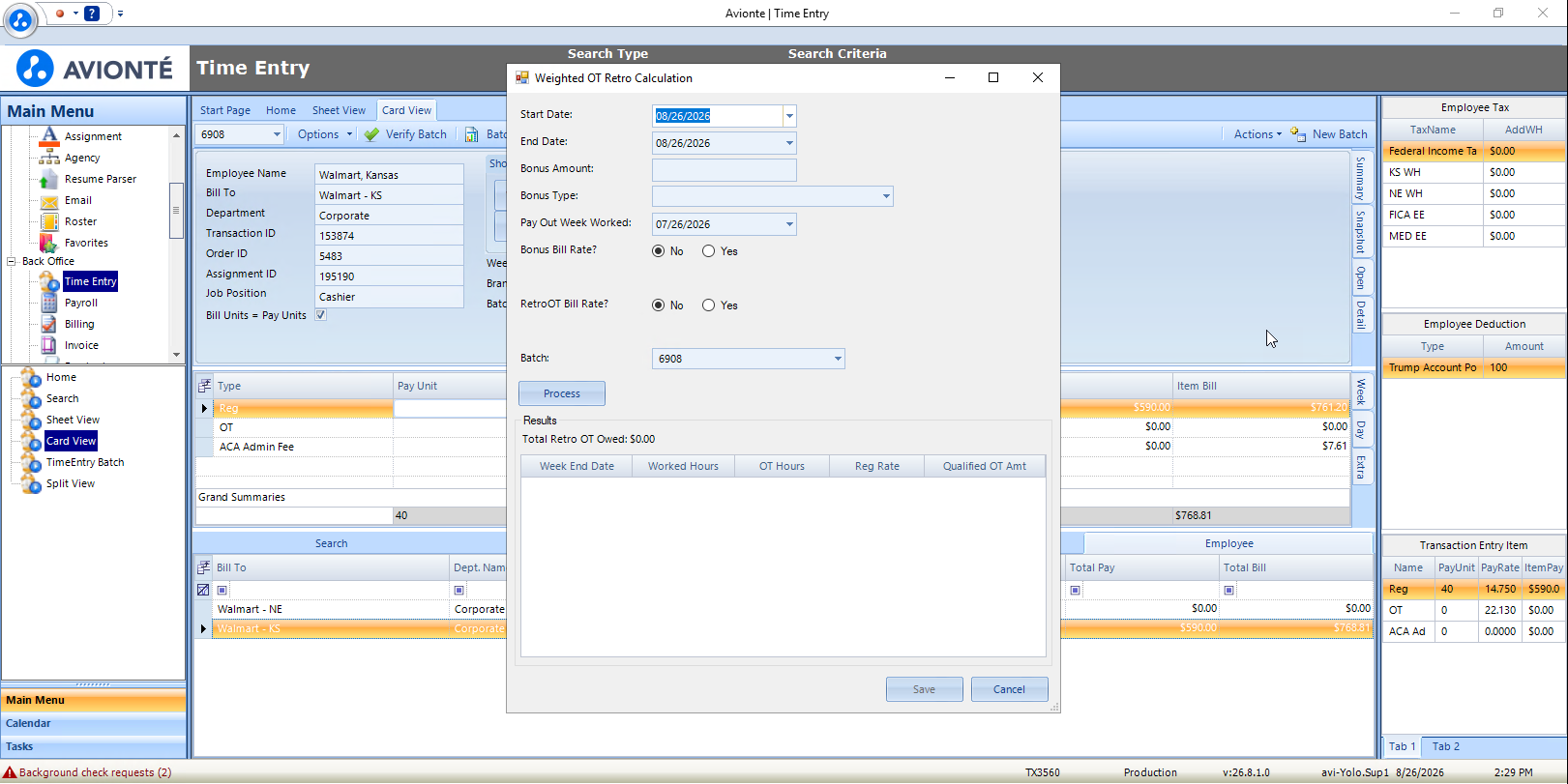Switch to the Sheet View tab
1568x784 pixels.
[339, 110]
